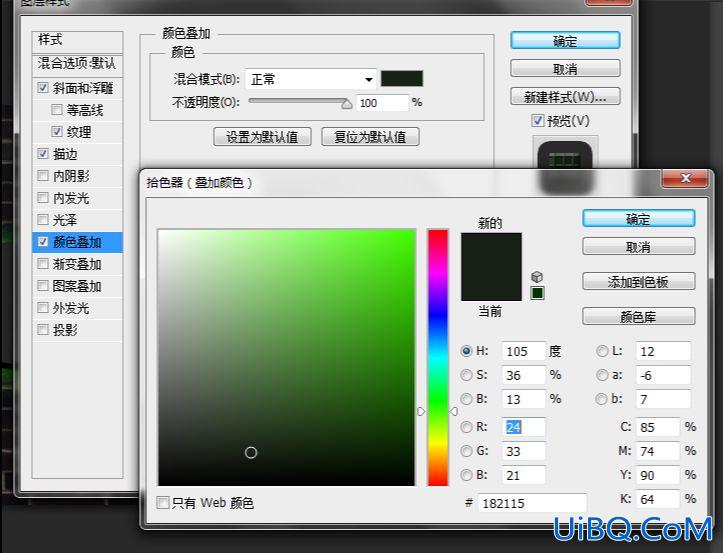Click the 添加到色板 button
Screen dimensions: 723x553
639,281
